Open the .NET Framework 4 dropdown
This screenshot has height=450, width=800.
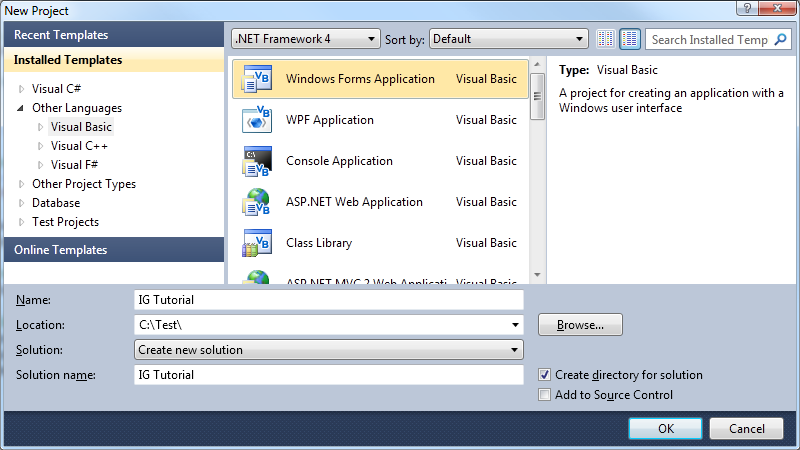point(306,39)
